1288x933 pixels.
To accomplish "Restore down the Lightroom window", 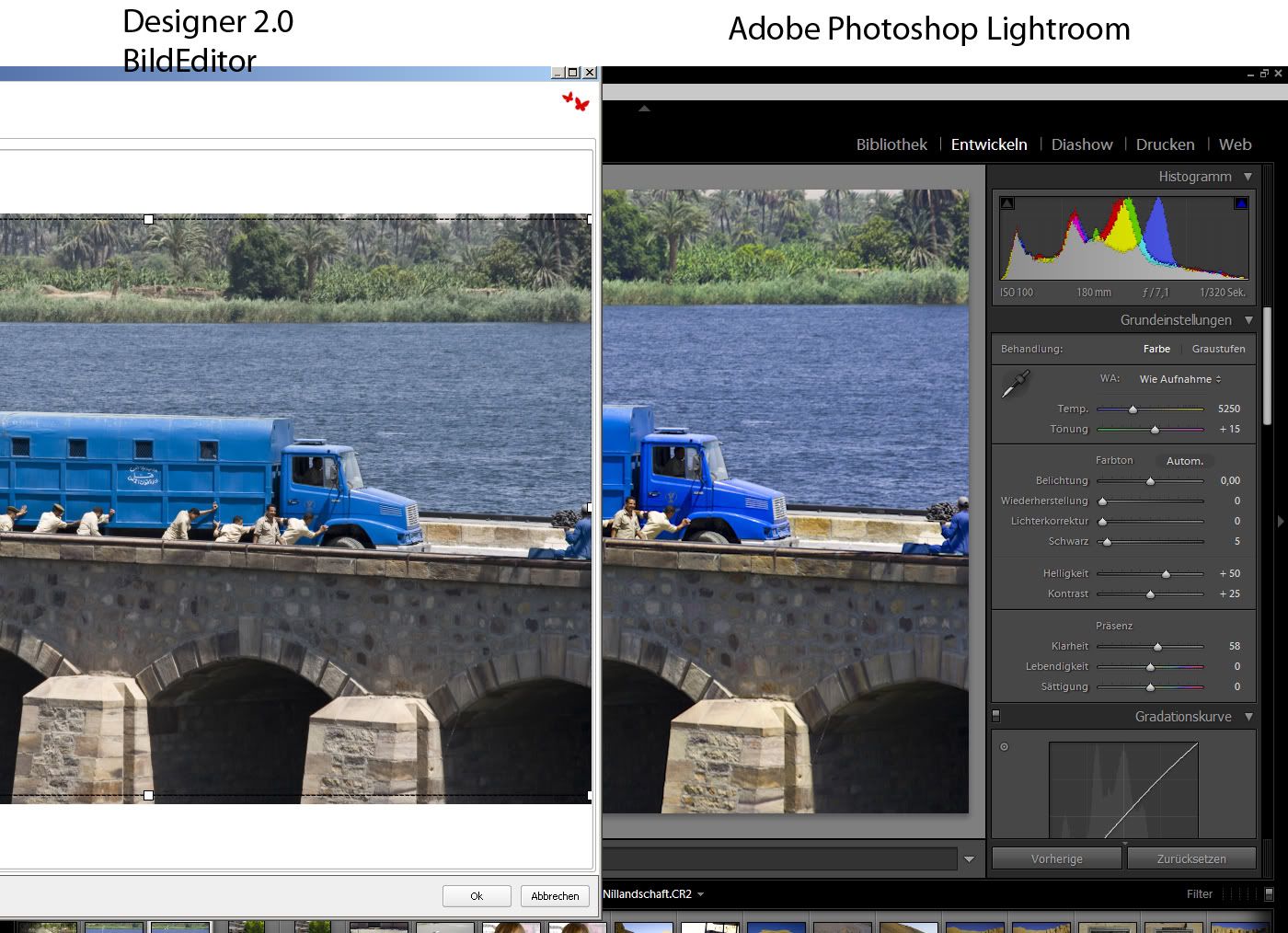I will pos(1264,74).
